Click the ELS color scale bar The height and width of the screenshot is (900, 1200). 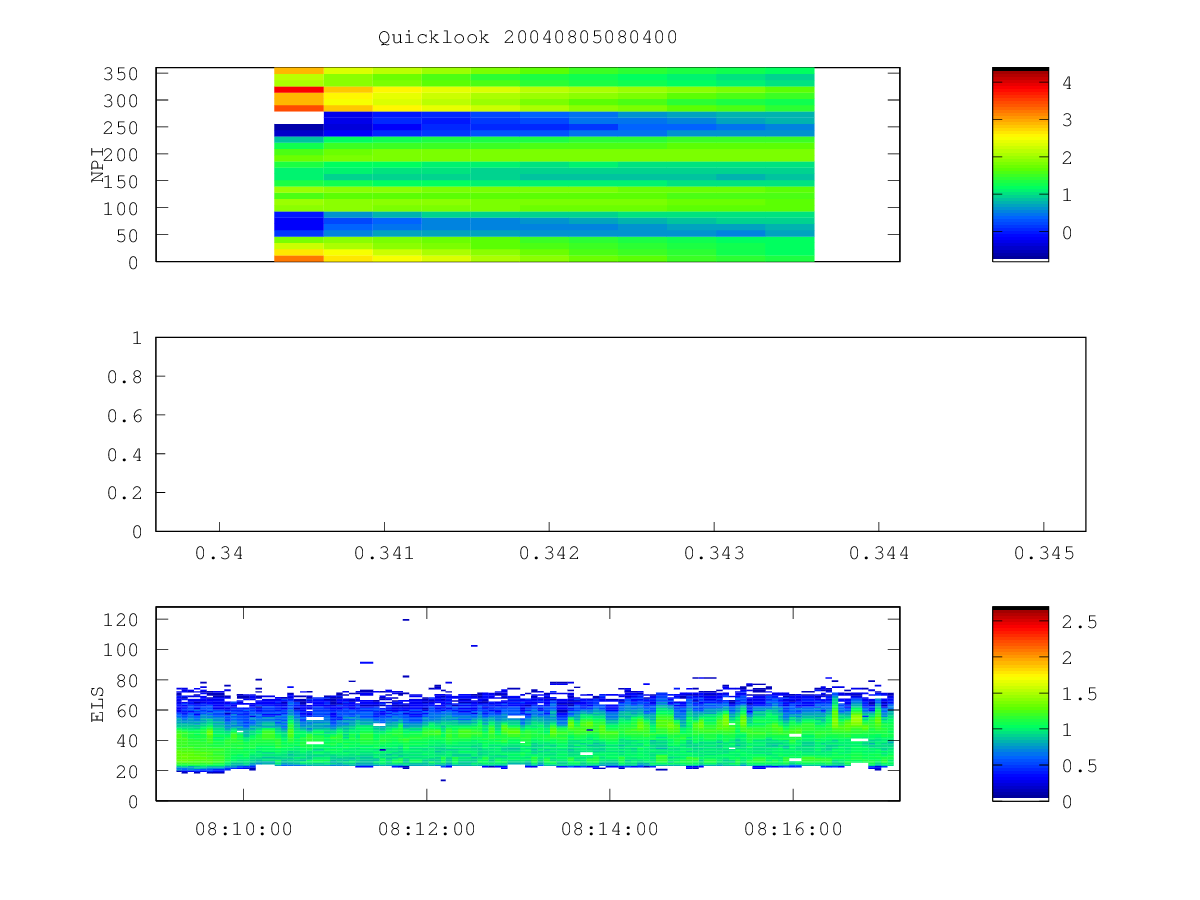click(1020, 703)
